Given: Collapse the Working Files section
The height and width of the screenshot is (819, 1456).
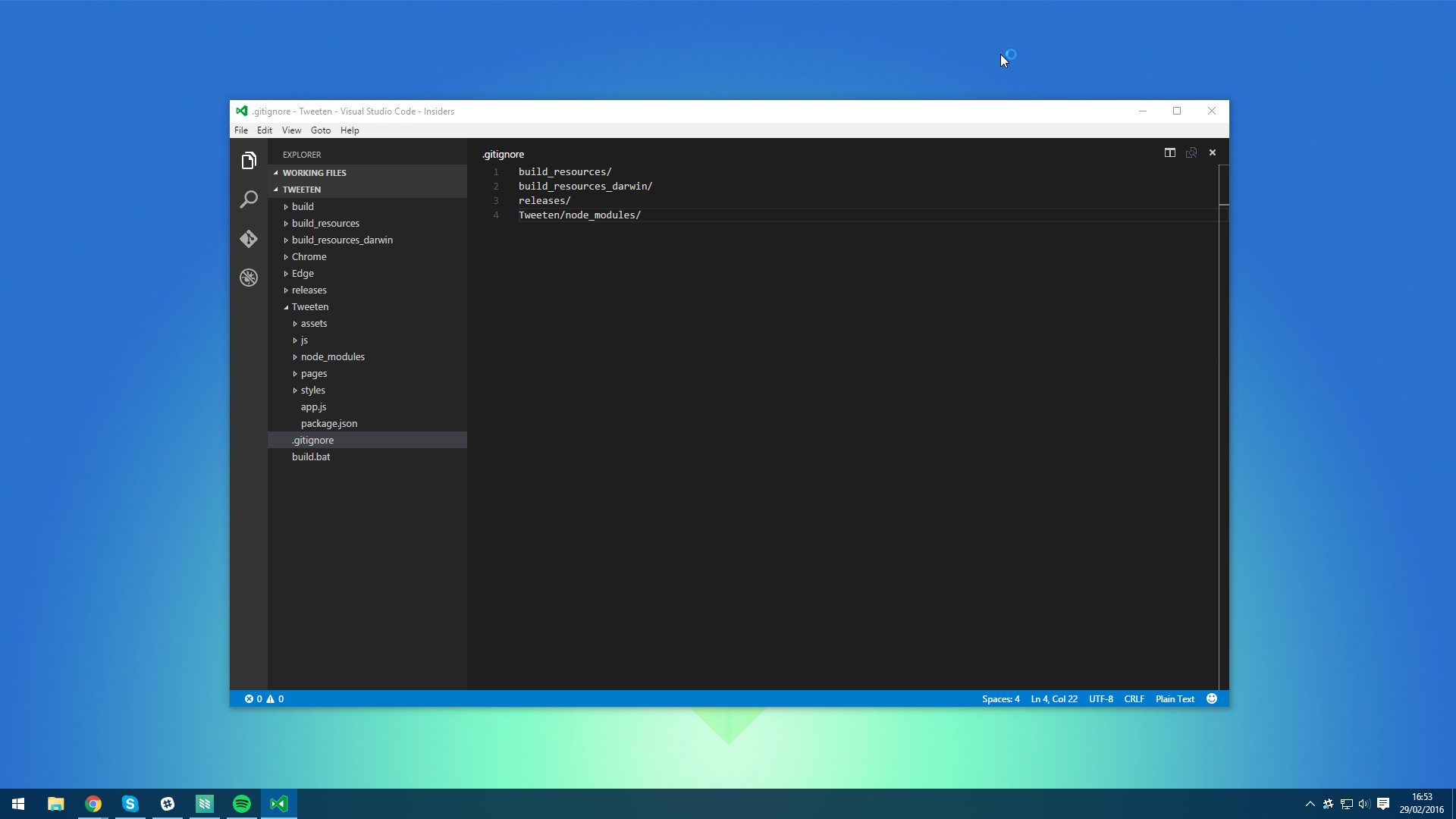Looking at the screenshot, I should (367, 173).
